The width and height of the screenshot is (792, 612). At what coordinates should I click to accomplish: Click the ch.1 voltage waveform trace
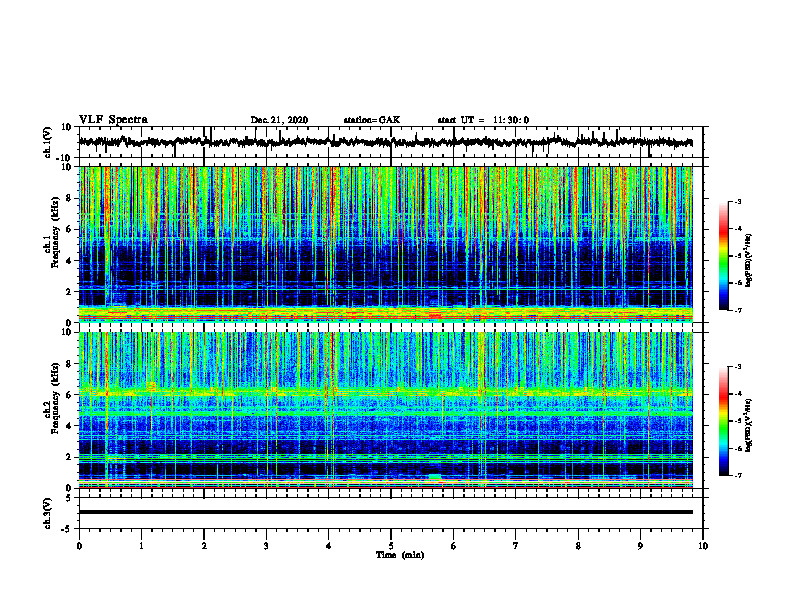pos(385,142)
